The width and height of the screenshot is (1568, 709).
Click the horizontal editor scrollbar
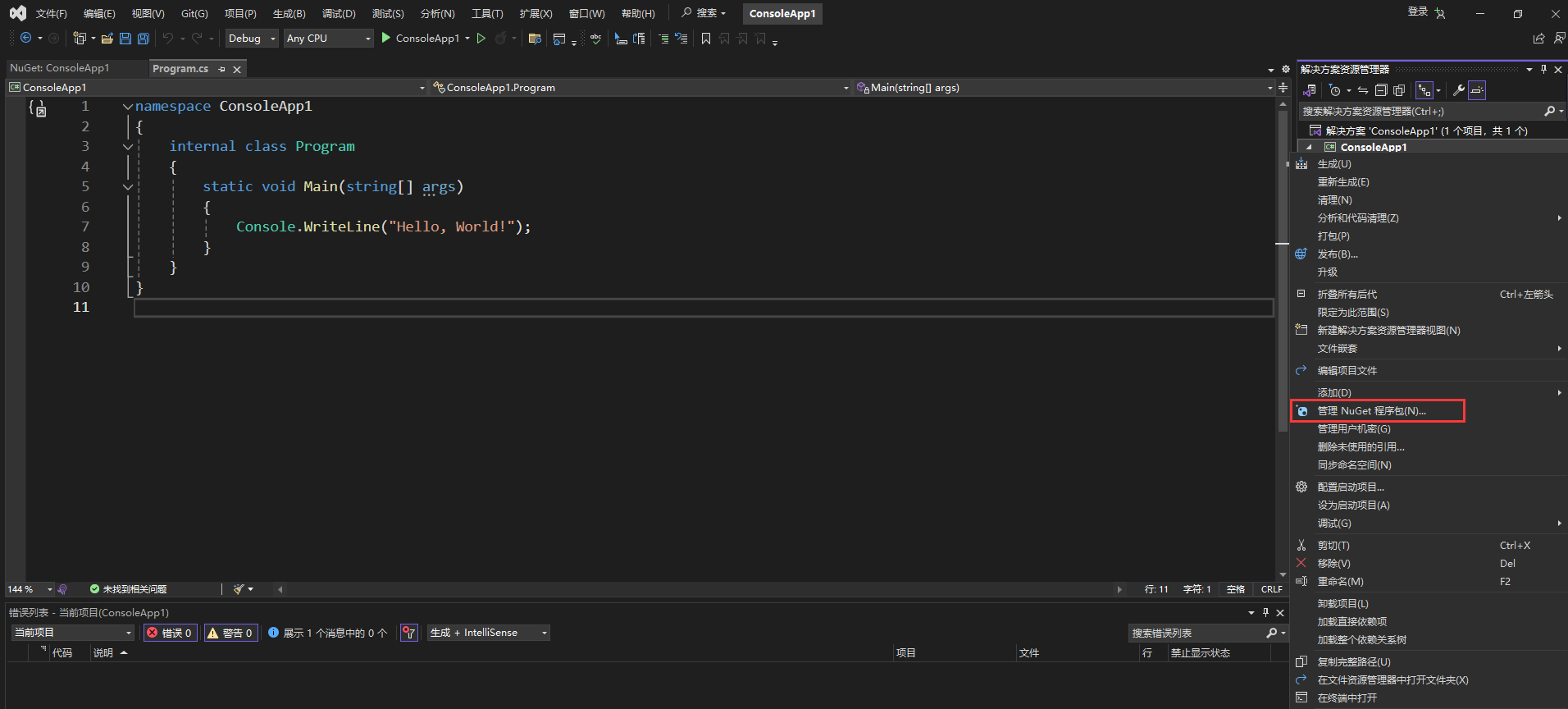(701, 589)
